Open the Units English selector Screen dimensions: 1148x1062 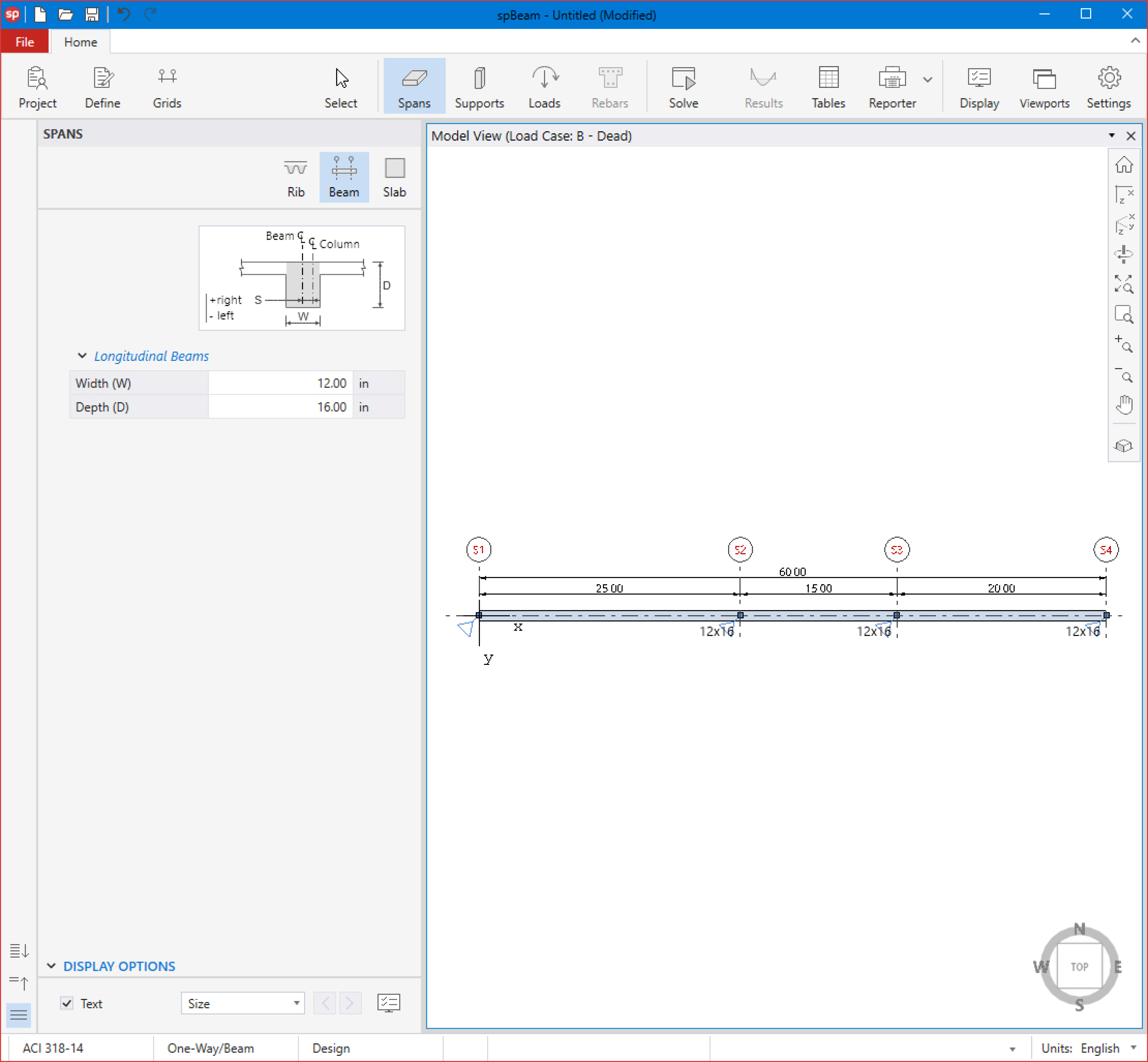point(1099,1048)
